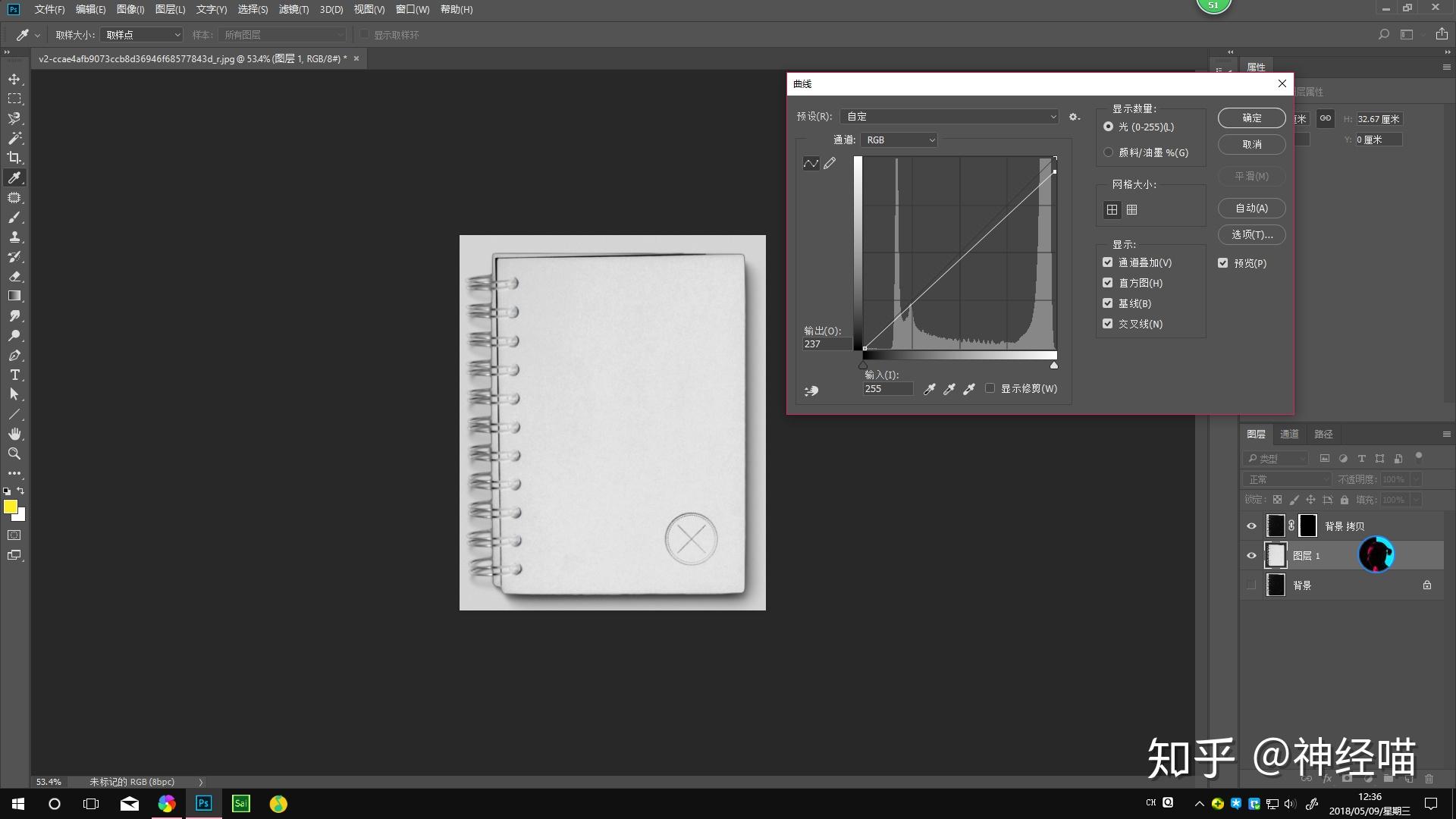Confirm Curves with the 确定 button
1456x819 pixels.
pyautogui.click(x=1252, y=118)
